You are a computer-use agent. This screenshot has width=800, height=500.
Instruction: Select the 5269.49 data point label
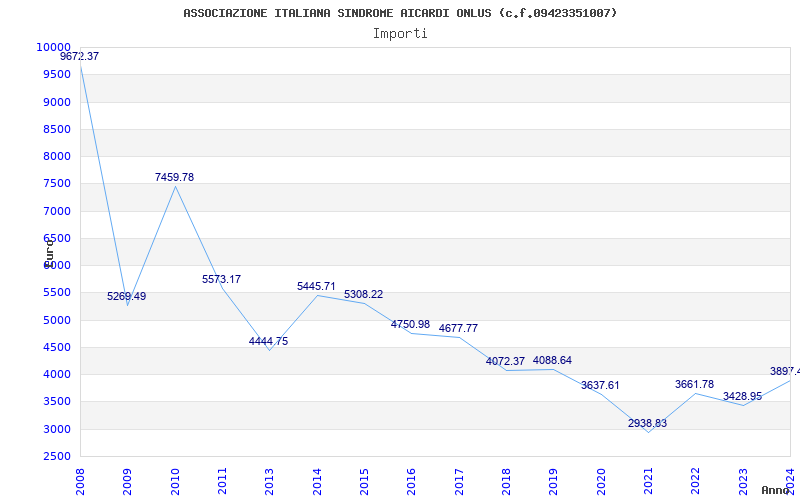[126, 296]
